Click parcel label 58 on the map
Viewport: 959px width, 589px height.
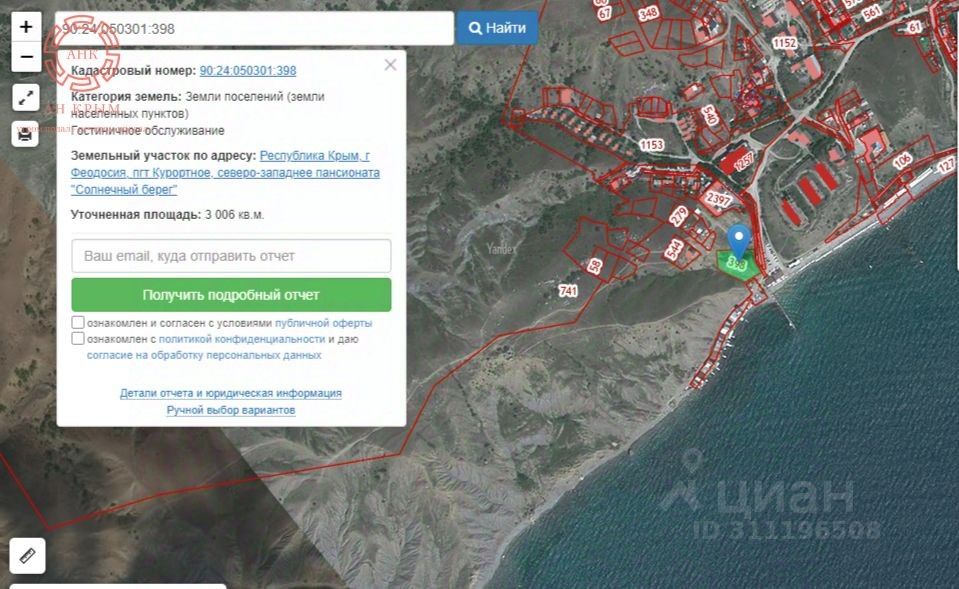(x=594, y=265)
